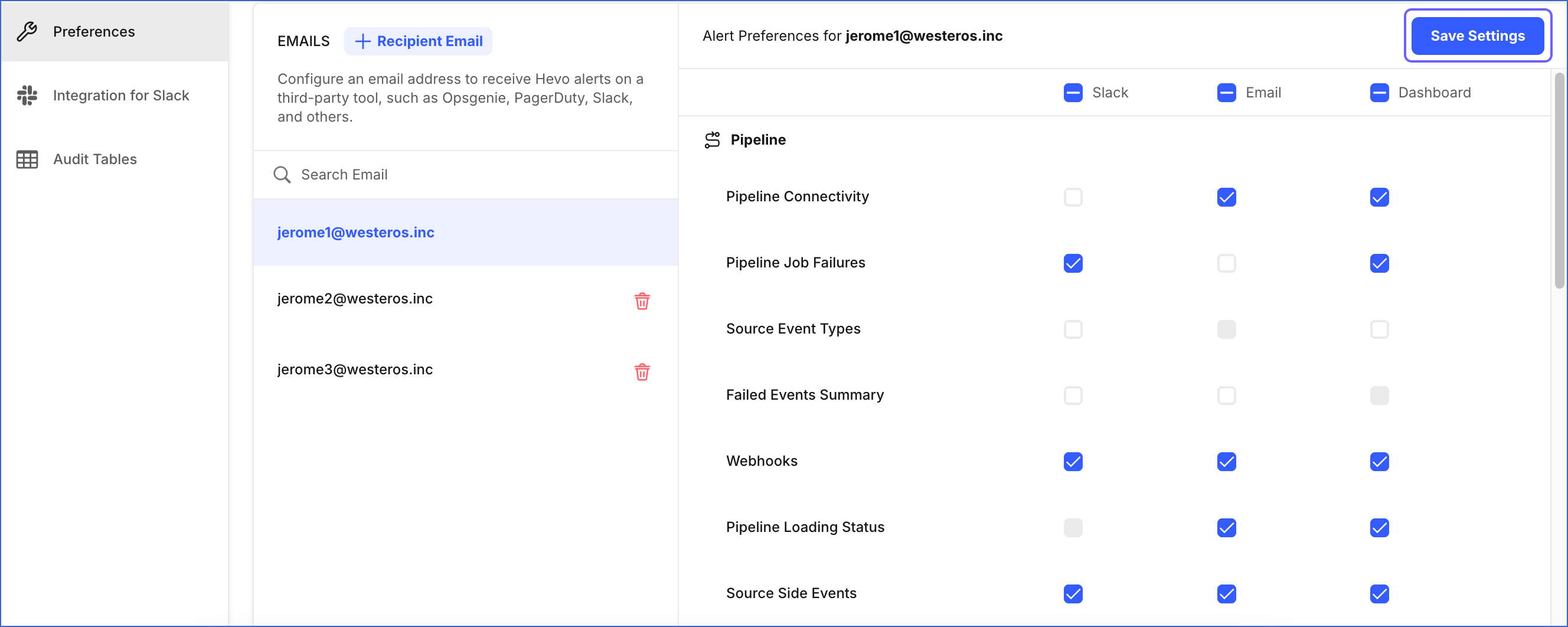
Task: Uncheck the Slack column master checkbox
Action: point(1073,93)
